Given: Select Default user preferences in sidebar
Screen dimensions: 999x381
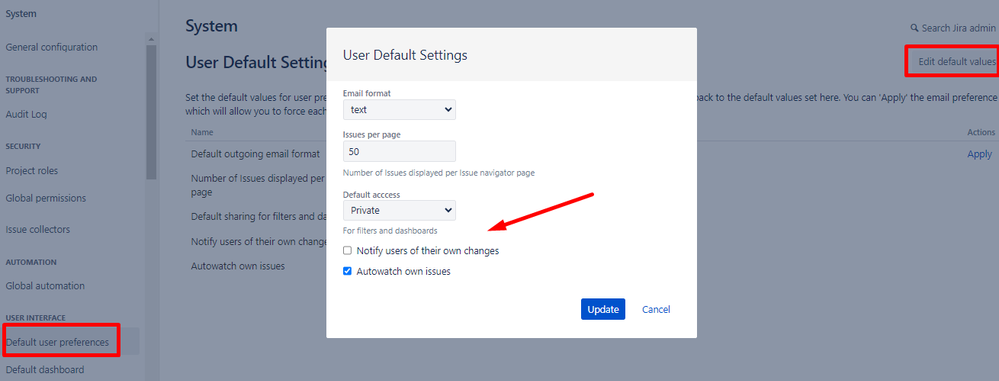Looking at the screenshot, I should pos(57,342).
